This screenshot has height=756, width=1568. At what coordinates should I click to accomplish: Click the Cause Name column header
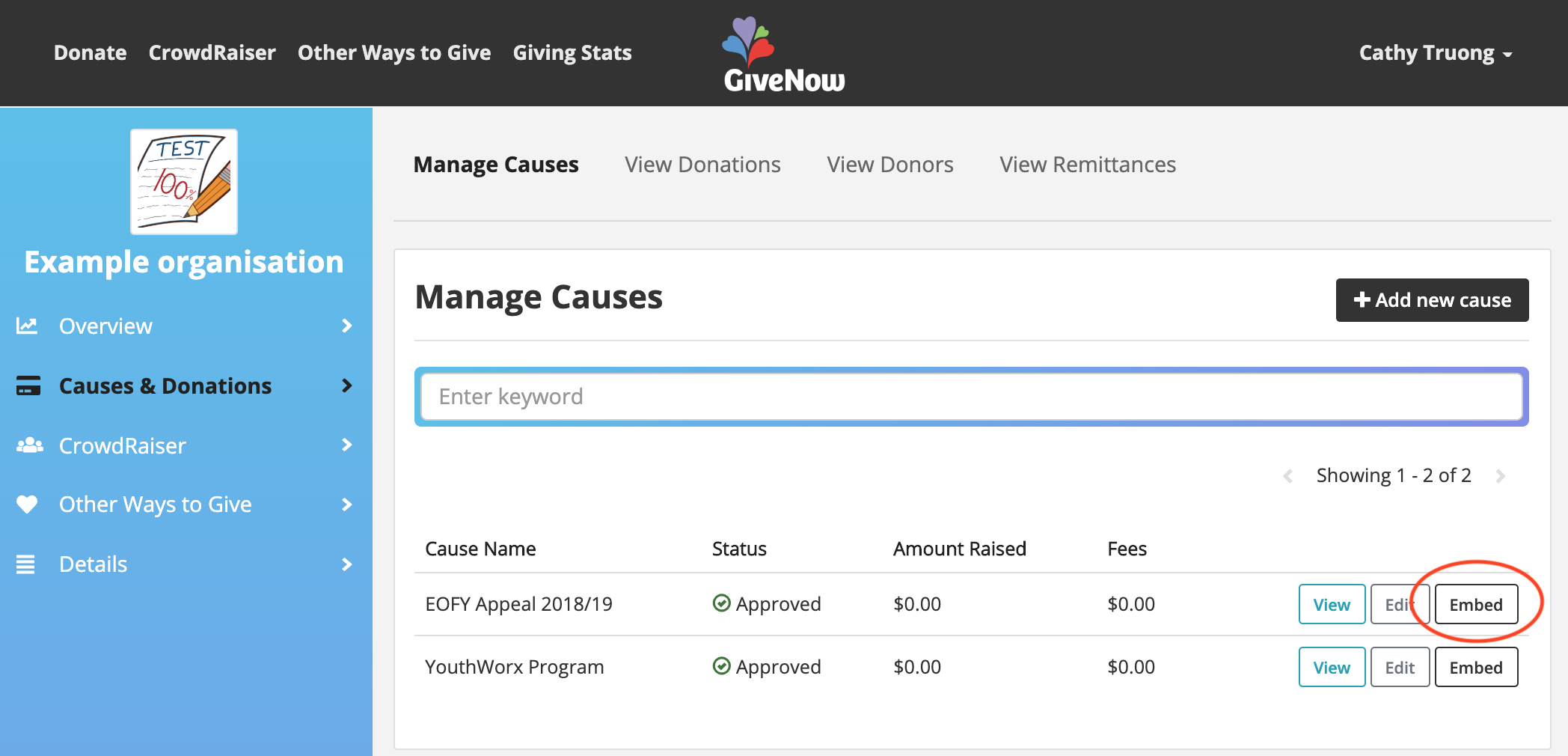click(x=480, y=549)
